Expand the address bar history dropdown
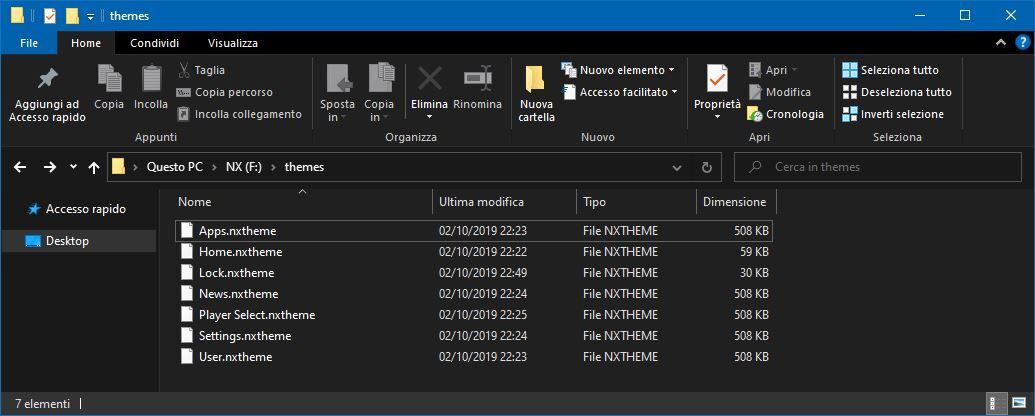The height and width of the screenshot is (416, 1035). tap(681, 167)
